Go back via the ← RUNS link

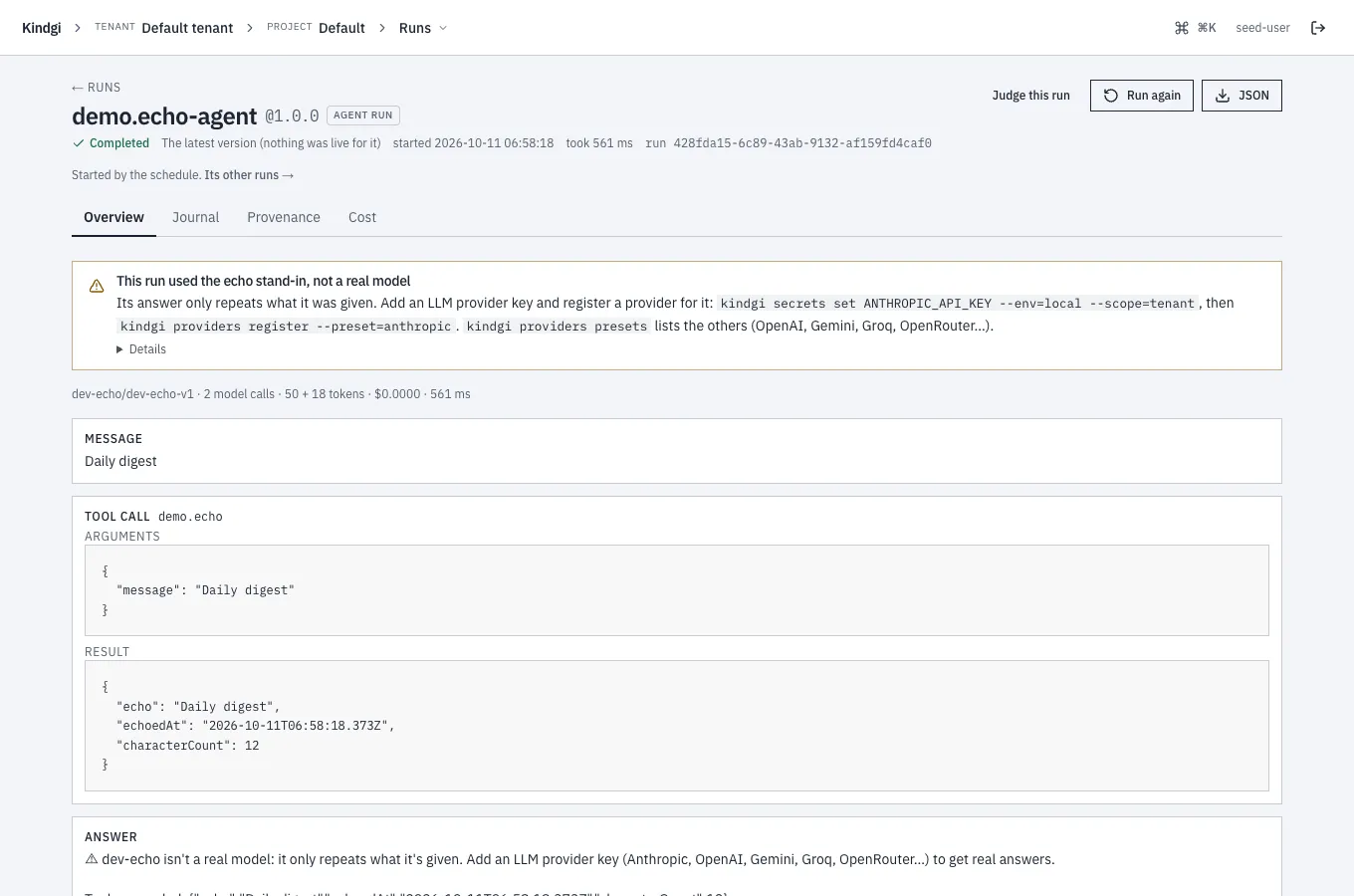click(x=96, y=88)
